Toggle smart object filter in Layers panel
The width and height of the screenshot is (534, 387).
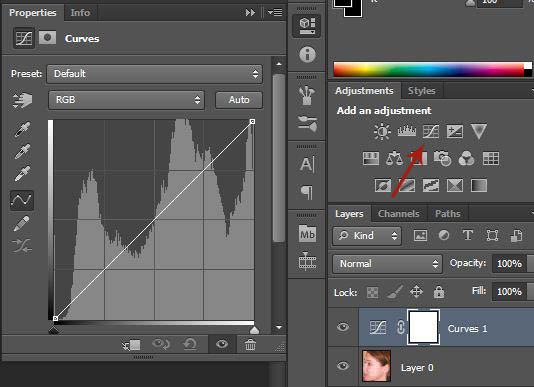[517, 235]
